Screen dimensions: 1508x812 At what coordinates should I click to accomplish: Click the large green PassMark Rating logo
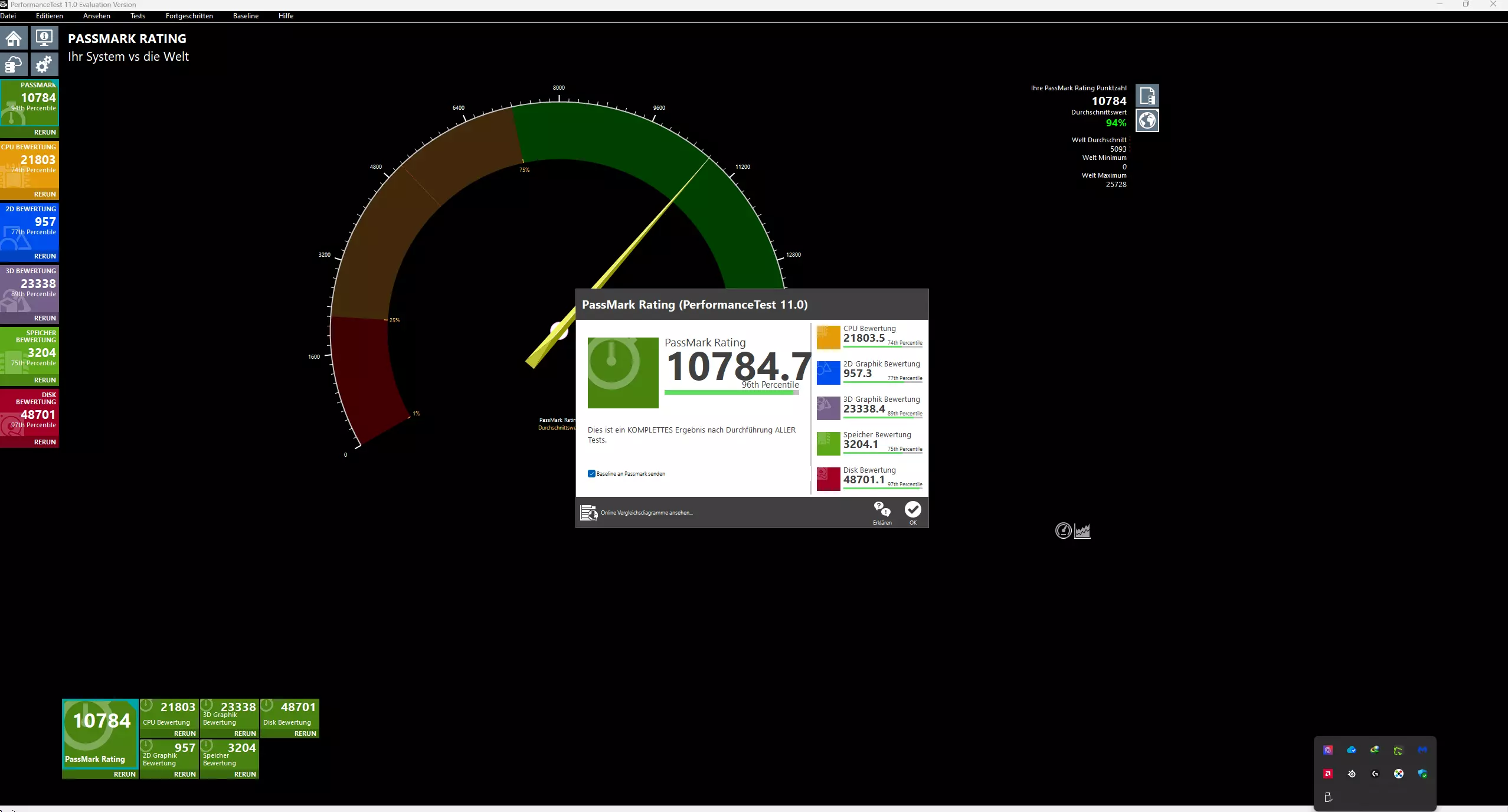click(x=623, y=373)
